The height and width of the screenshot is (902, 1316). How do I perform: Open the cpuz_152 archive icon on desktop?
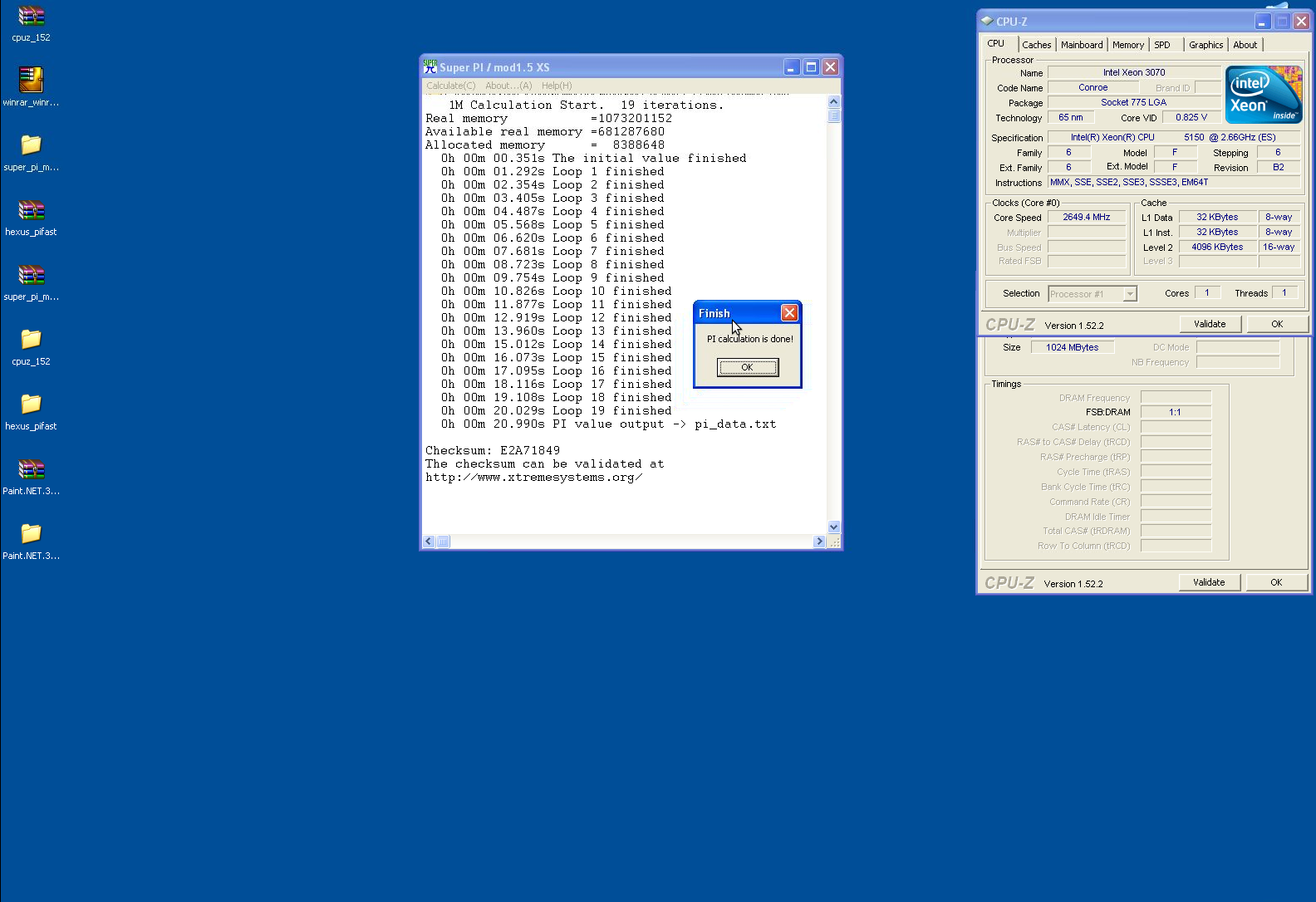[31, 17]
